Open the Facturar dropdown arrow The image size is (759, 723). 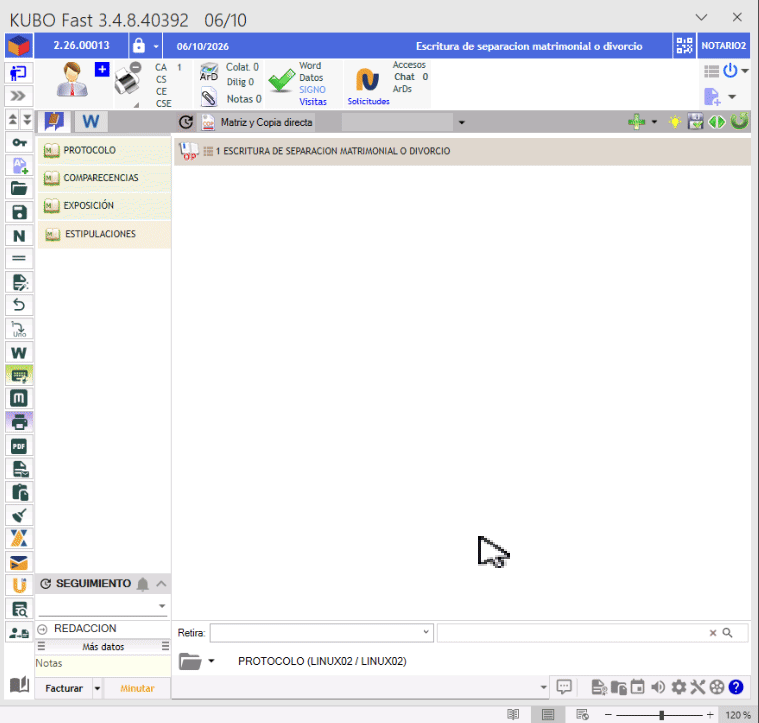pyautogui.click(x=97, y=688)
